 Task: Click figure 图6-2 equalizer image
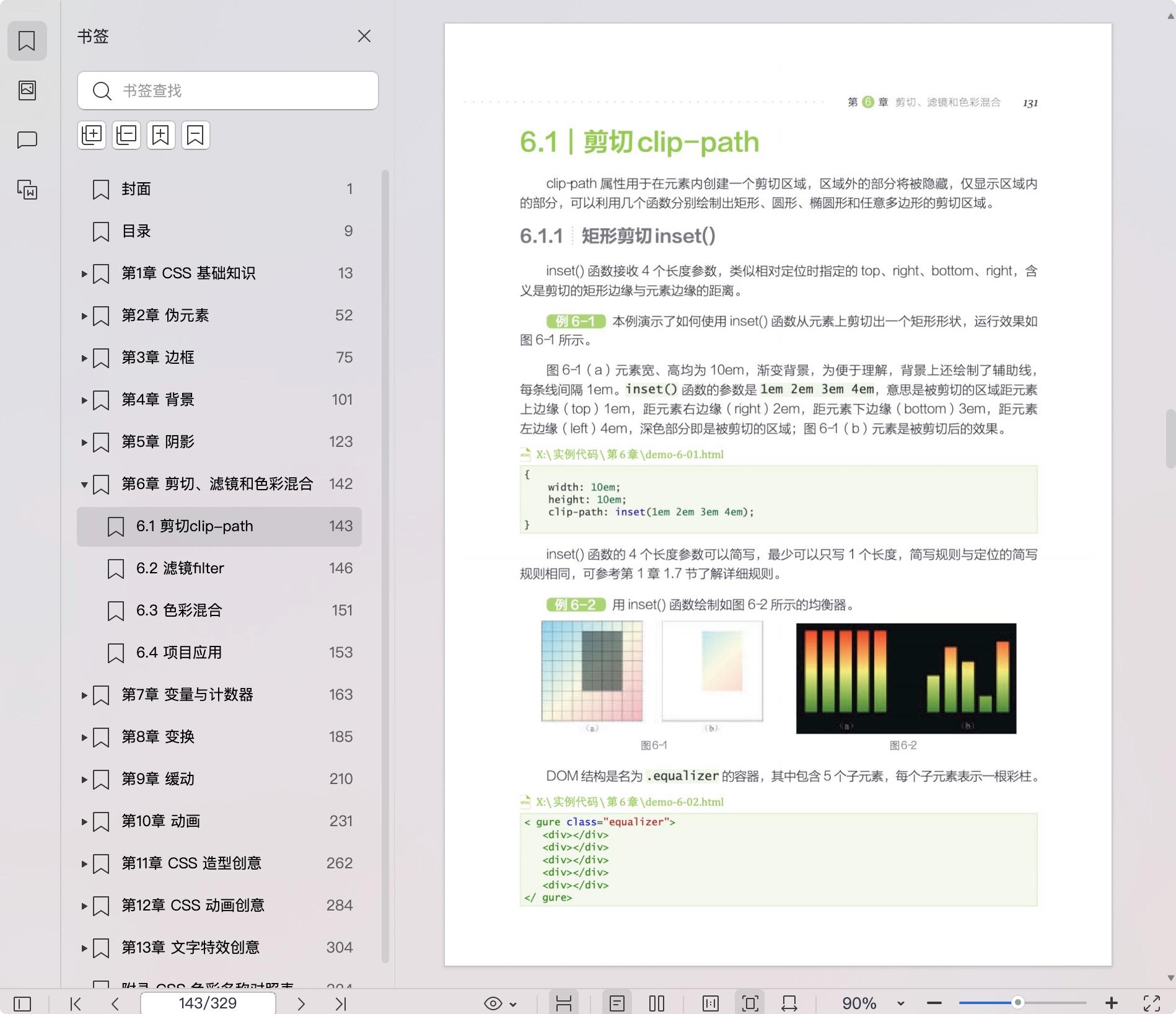point(906,678)
